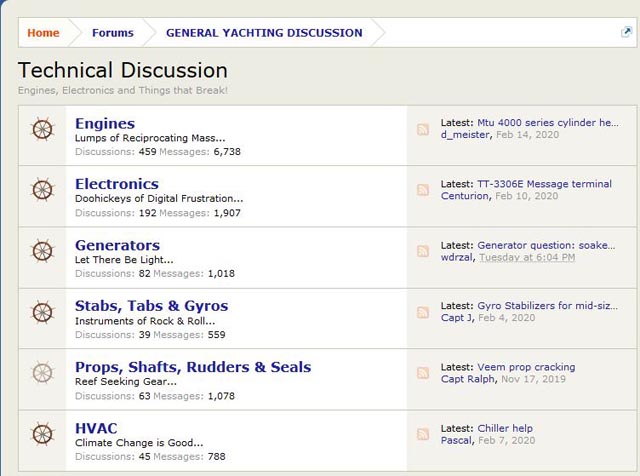Open the RSS feed for Engines forum

click(x=423, y=129)
